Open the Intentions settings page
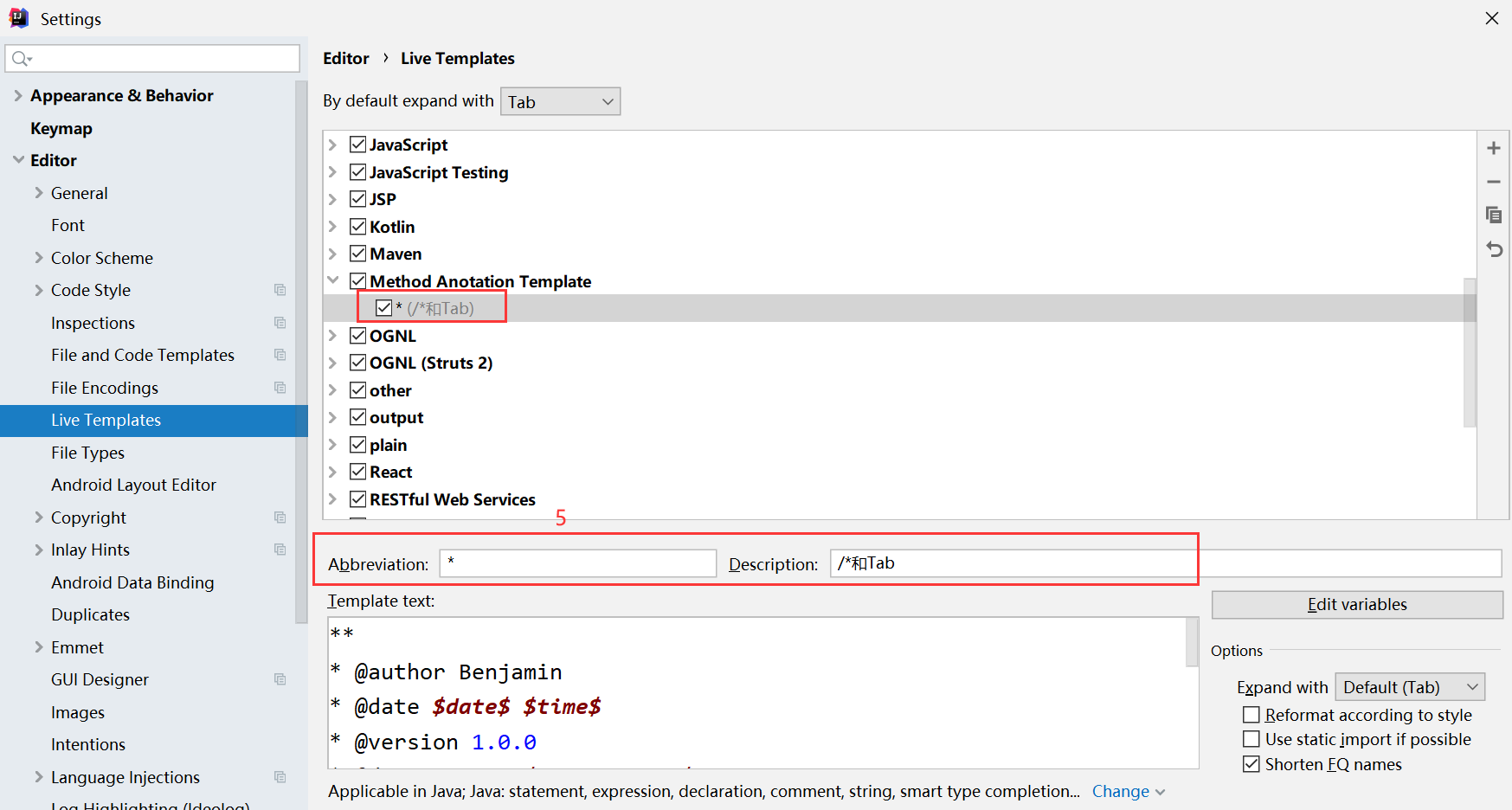Screen dimensions: 1512x810 88,744
